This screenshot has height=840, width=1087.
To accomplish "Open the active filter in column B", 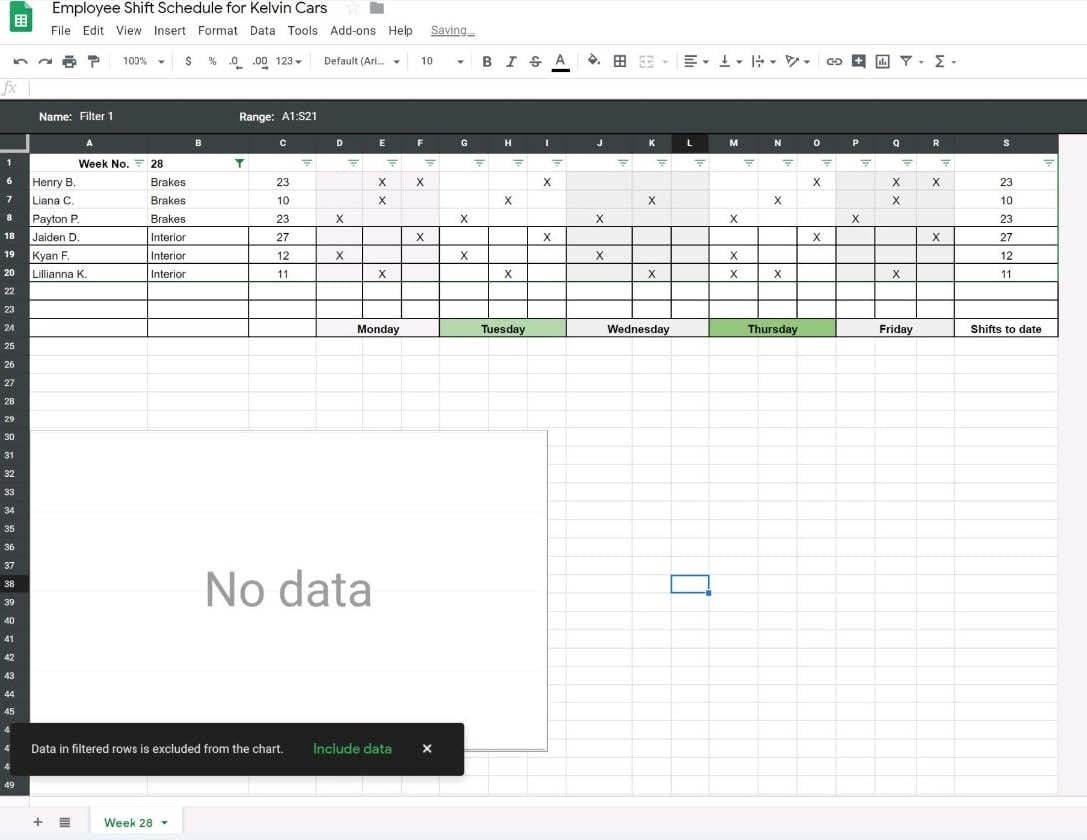I will (239, 163).
